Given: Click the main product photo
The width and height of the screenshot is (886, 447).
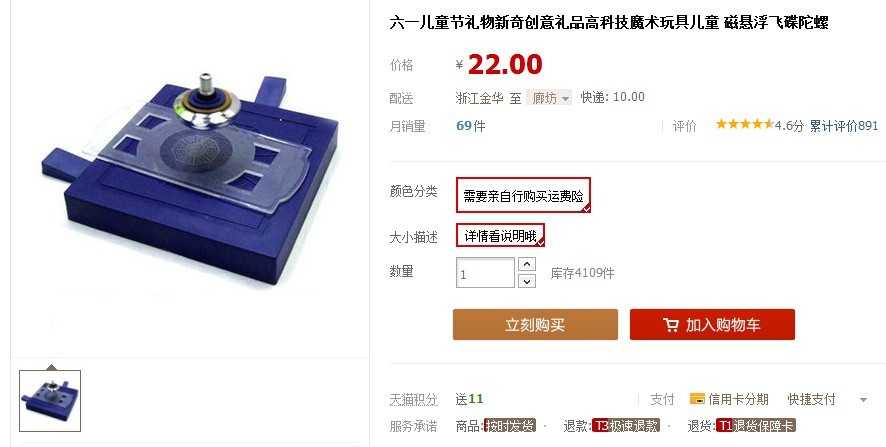Looking at the screenshot, I should click(x=189, y=178).
